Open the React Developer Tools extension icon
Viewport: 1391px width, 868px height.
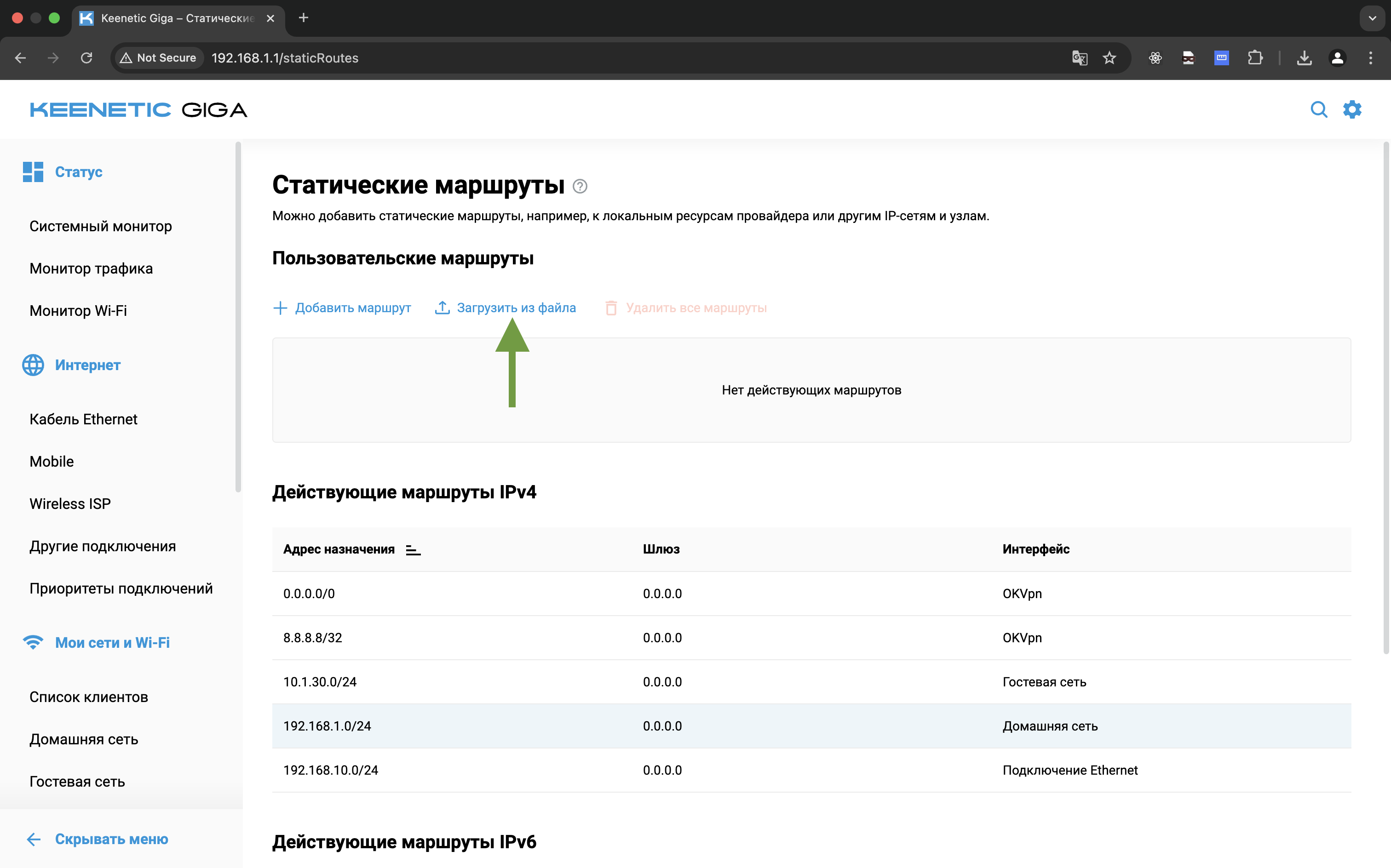click(1155, 57)
